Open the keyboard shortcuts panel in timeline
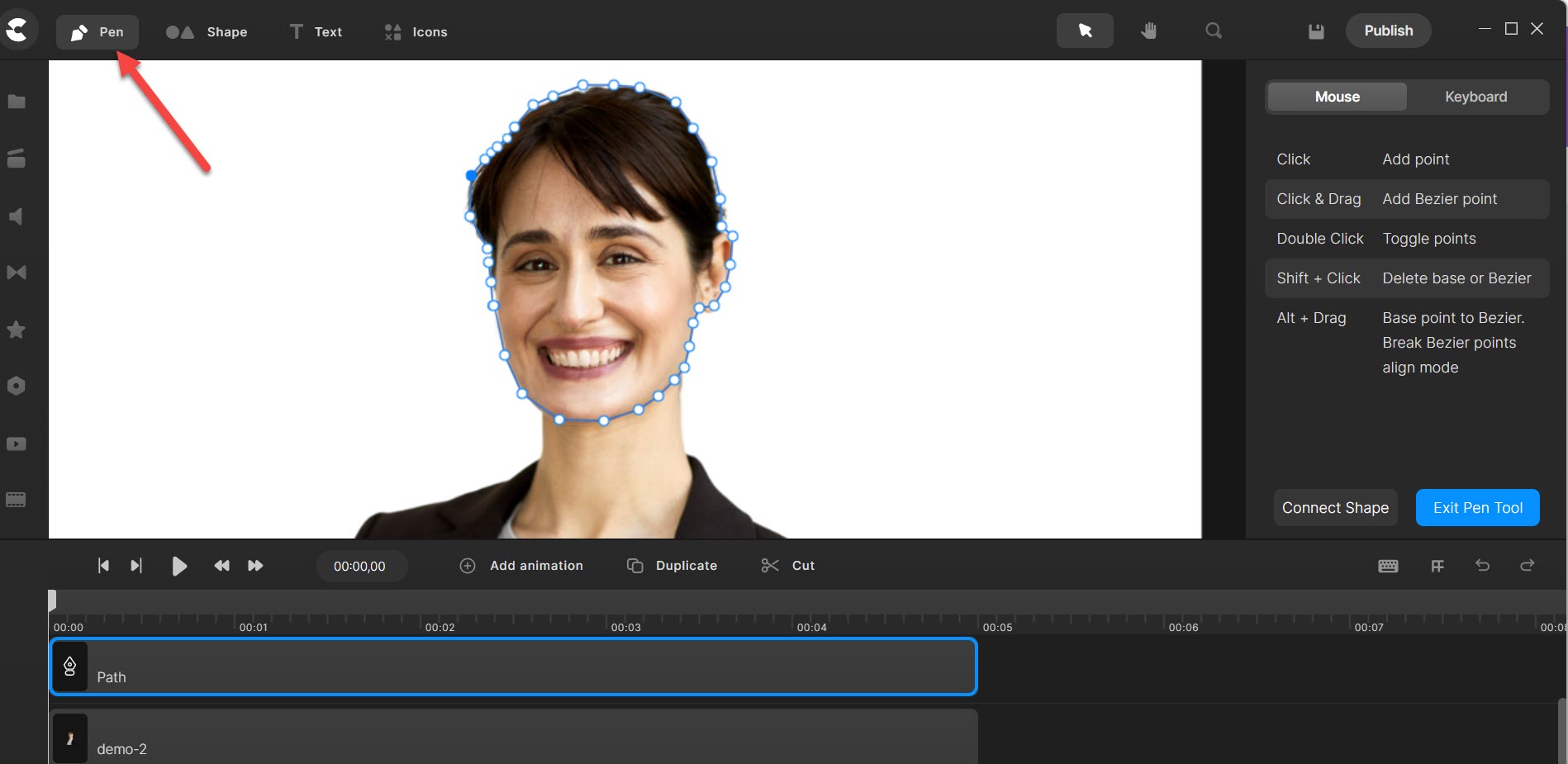The image size is (1568, 764). [1388, 566]
